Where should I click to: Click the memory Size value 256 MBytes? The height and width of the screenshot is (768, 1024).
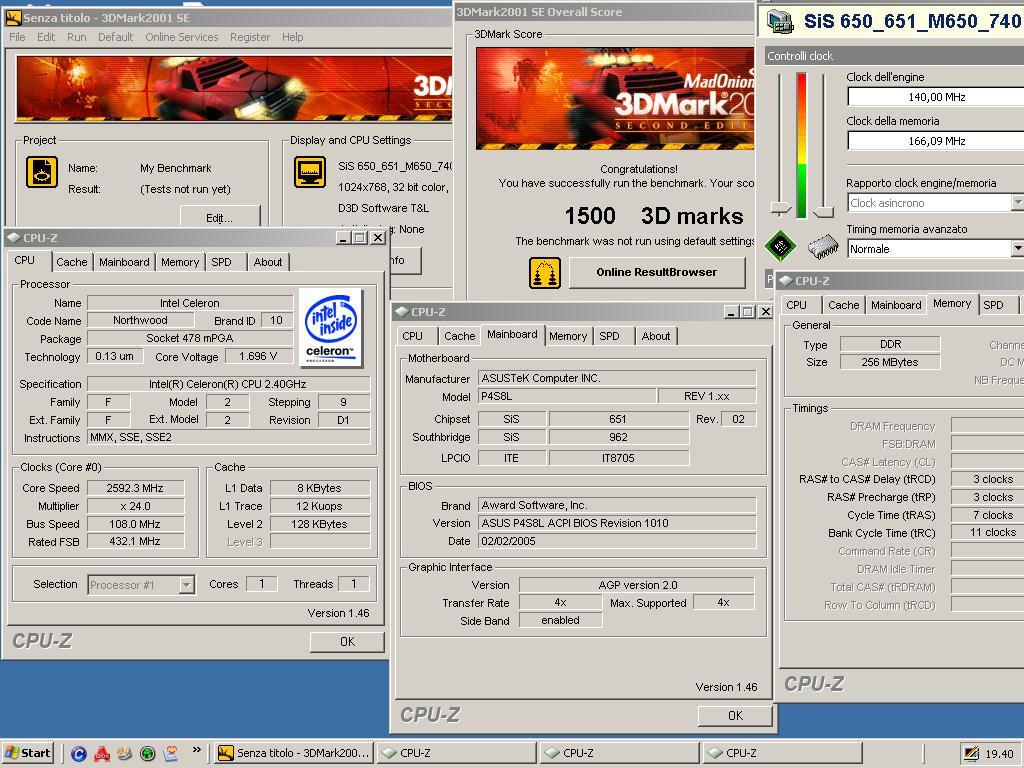point(890,362)
